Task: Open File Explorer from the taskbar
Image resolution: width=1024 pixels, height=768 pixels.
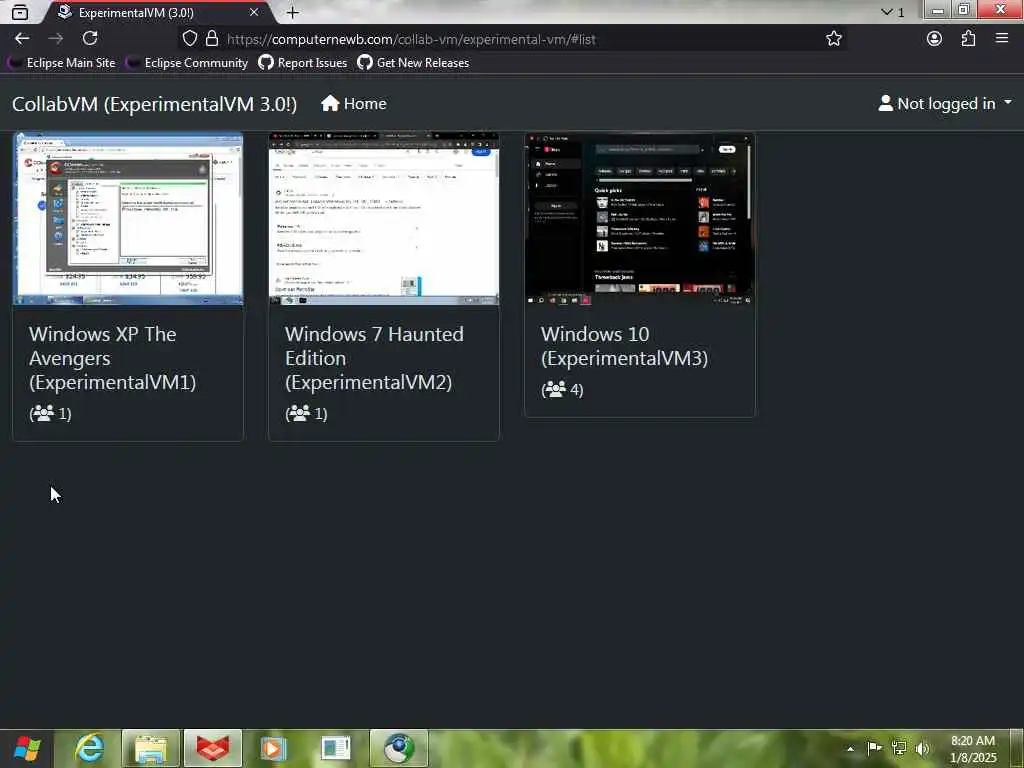Action: tap(151, 748)
